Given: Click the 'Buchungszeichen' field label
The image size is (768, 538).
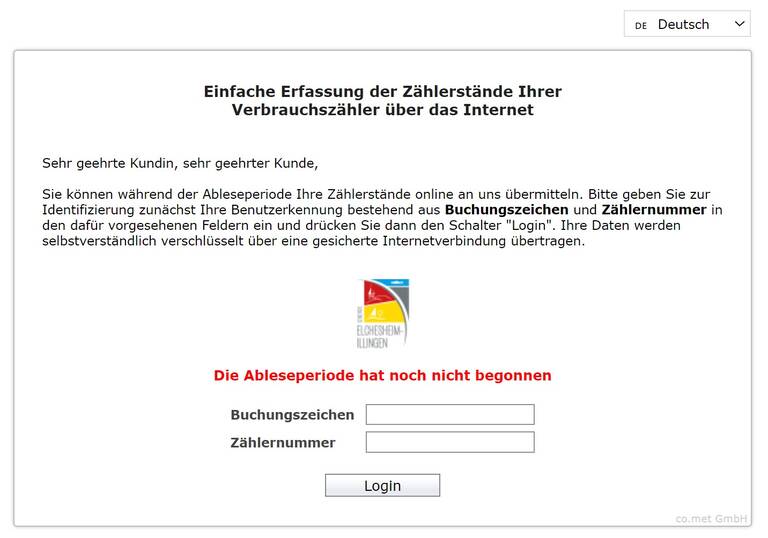Looking at the screenshot, I should click(292, 415).
